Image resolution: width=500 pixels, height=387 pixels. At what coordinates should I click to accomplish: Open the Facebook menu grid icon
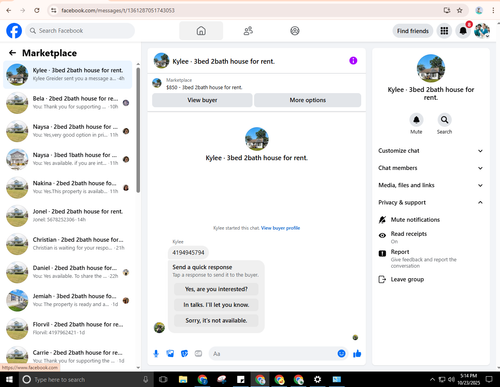click(x=444, y=31)
